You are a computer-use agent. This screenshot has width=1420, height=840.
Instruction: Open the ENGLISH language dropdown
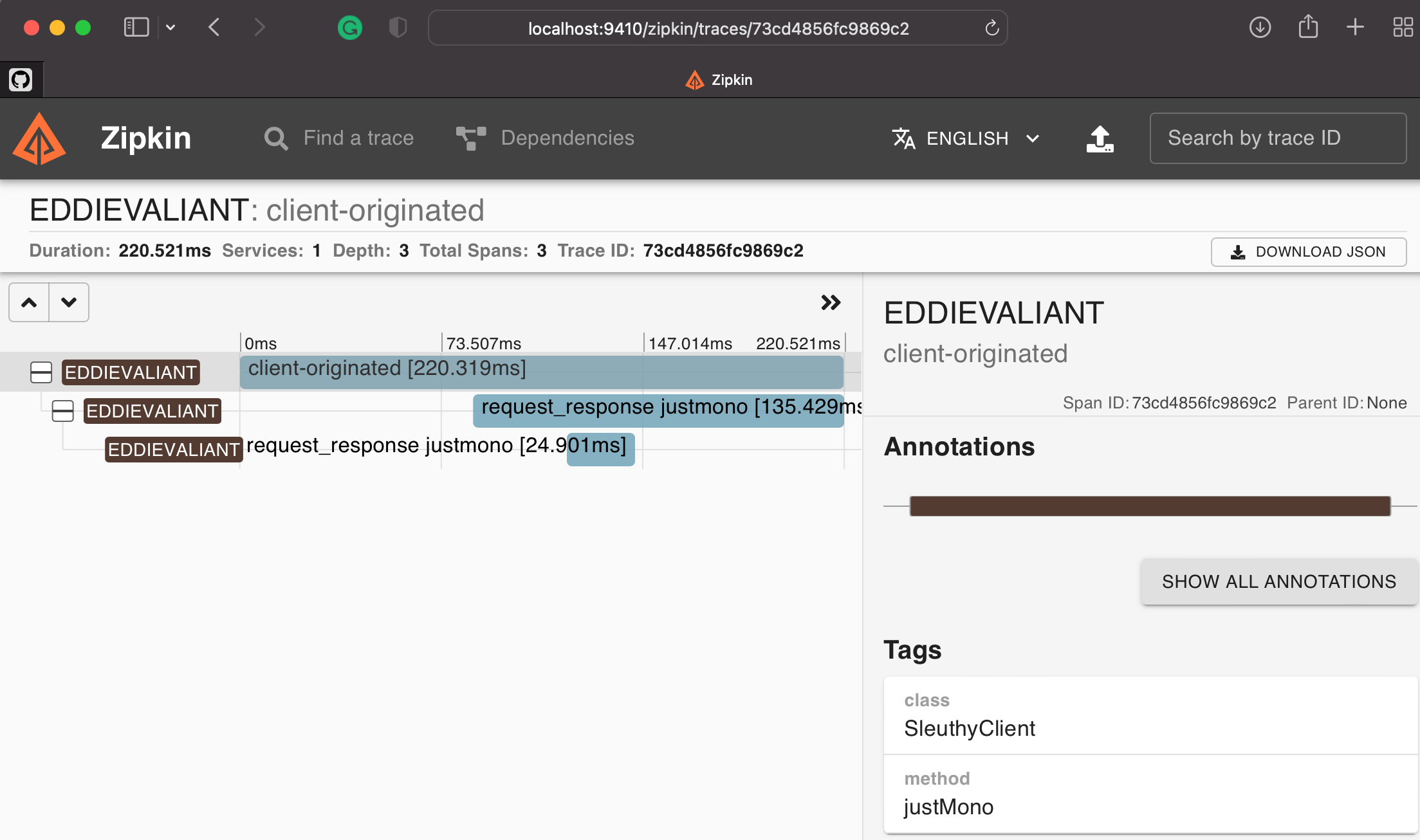tap(966, 138)
